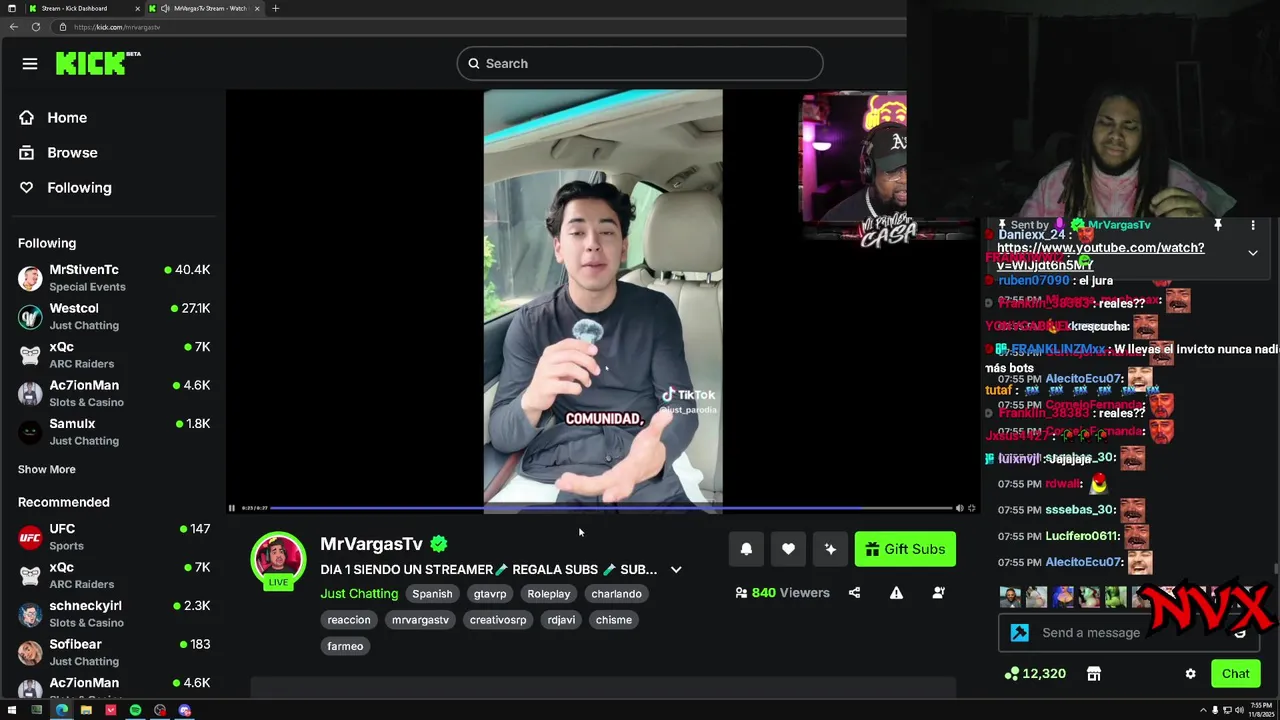The image size is (1280, 720).
Task: Open the chat shop icon
Action: (x=1094, y=674)
